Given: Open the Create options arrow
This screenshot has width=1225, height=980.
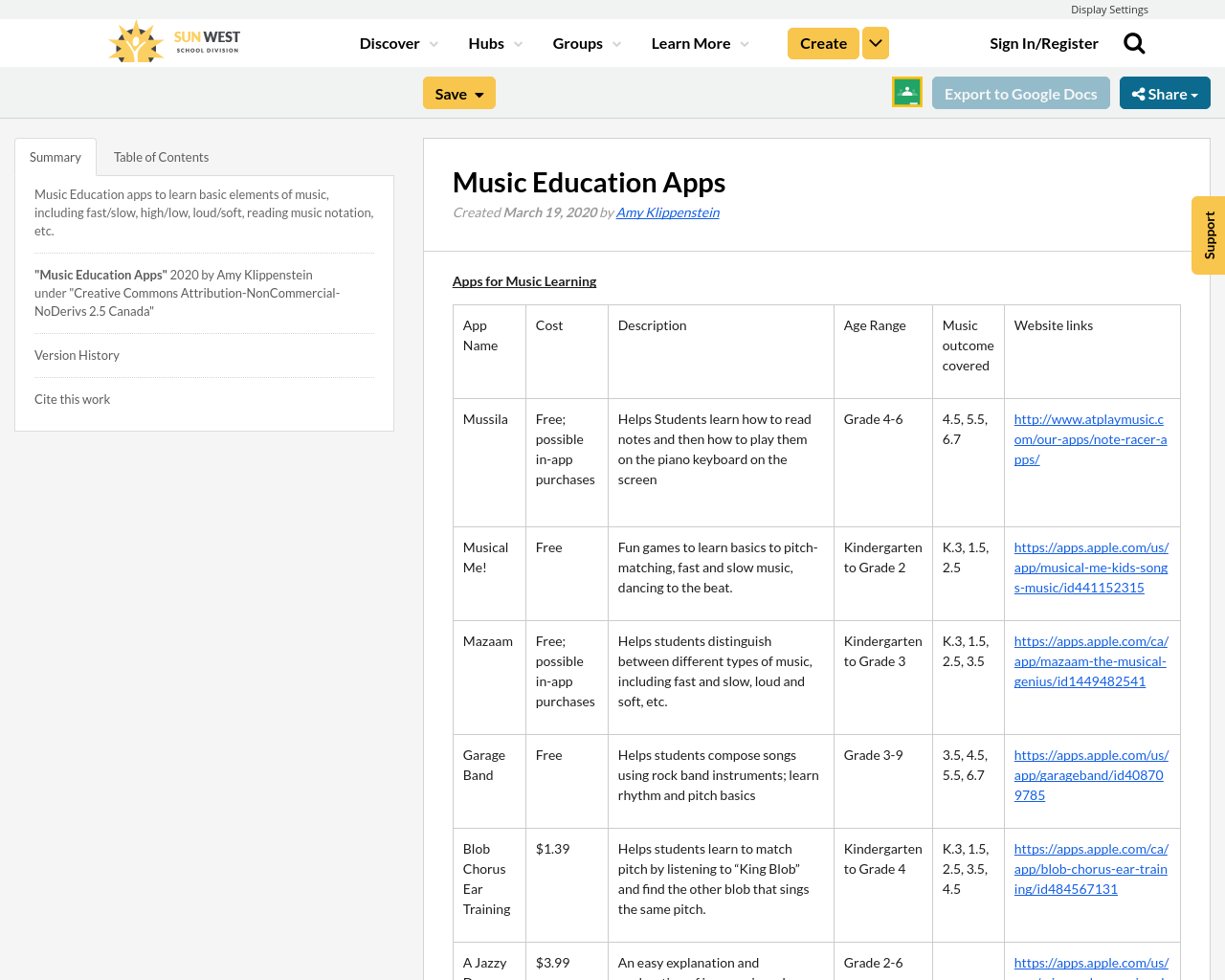Looking at the screenshot, I should coord(876,43).
